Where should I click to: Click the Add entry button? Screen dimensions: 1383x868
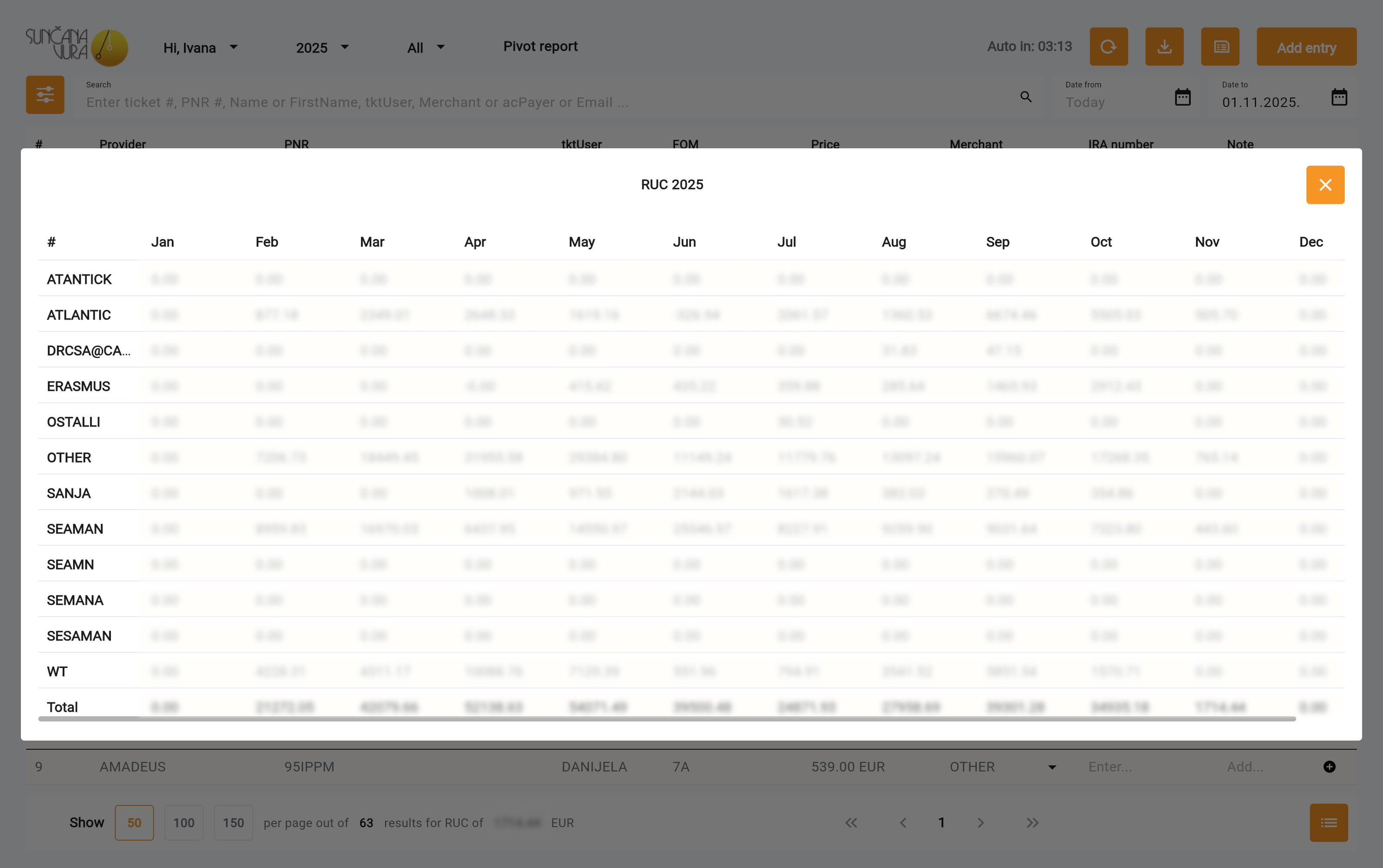click(x=1306, y=48)
